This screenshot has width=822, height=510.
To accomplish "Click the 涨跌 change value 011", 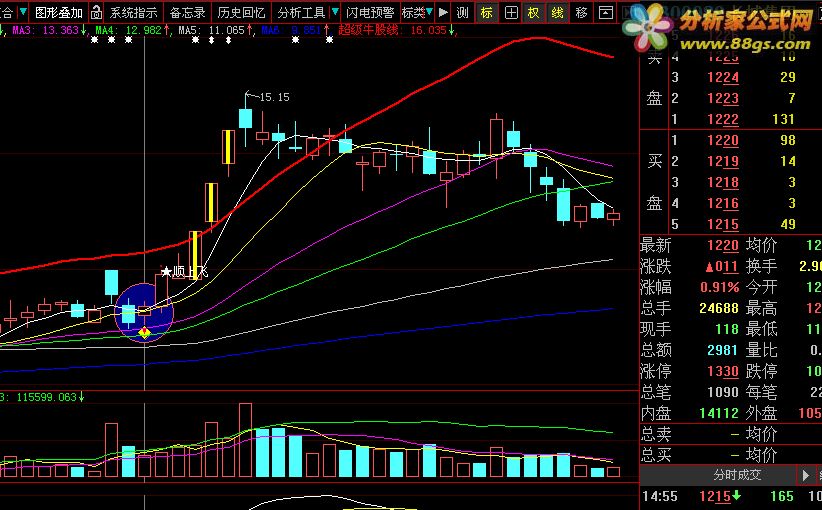I will pyautogui.click(x=722, y=266).
